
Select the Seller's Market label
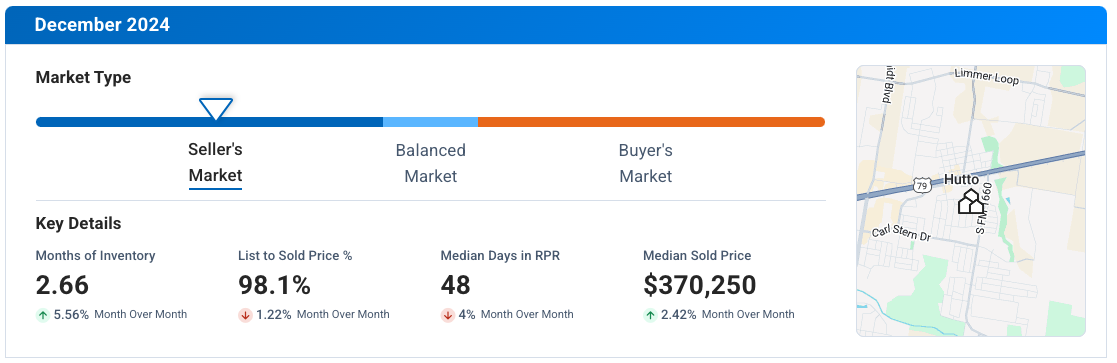point(215,163)
